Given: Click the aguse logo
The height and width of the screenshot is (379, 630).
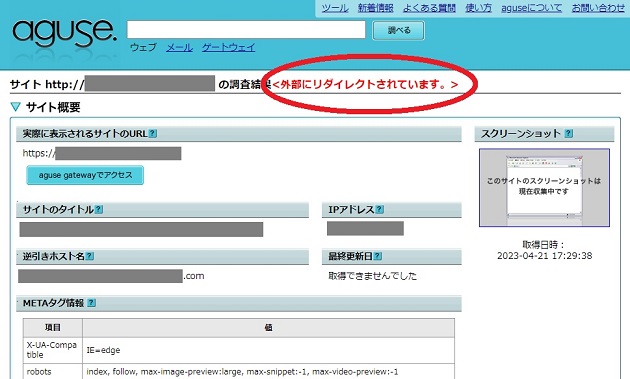Looking at the screenshot, I should coord(64,32).
